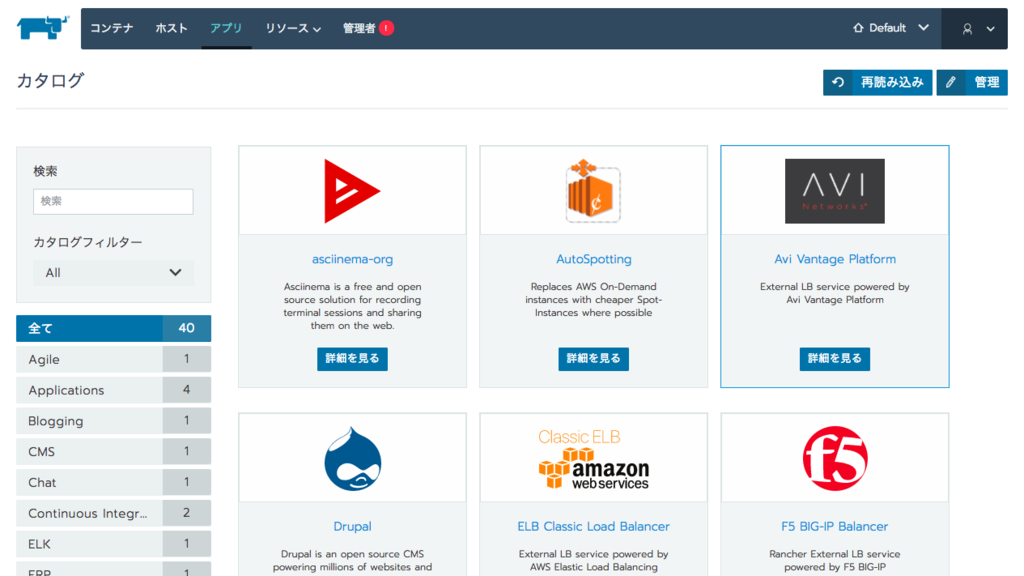Click the home icon beside Default
This screenshot has width=1024, height=576.
[x=858, y=28]
